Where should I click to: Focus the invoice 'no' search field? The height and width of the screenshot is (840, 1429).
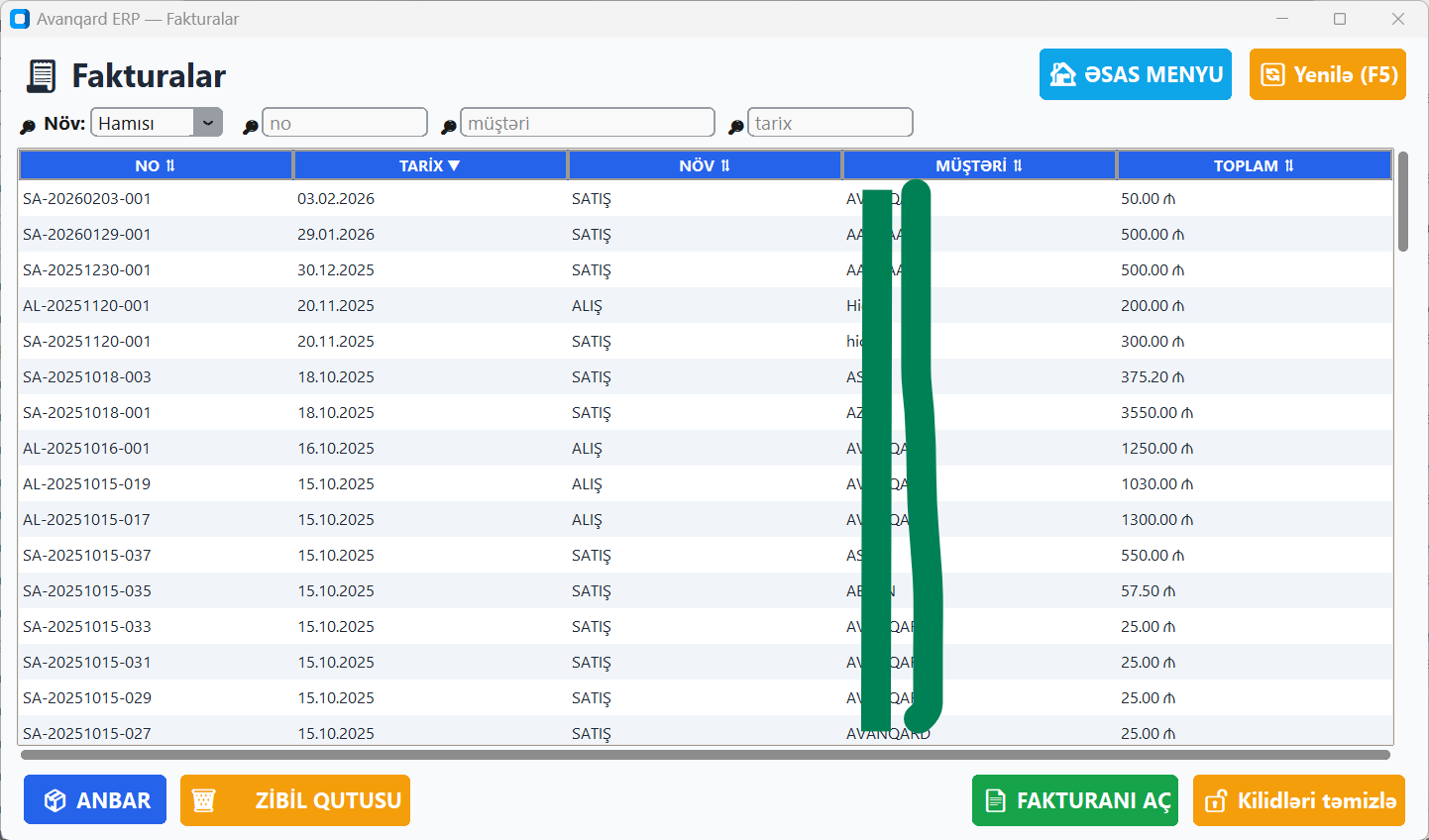tap(344, 123)
